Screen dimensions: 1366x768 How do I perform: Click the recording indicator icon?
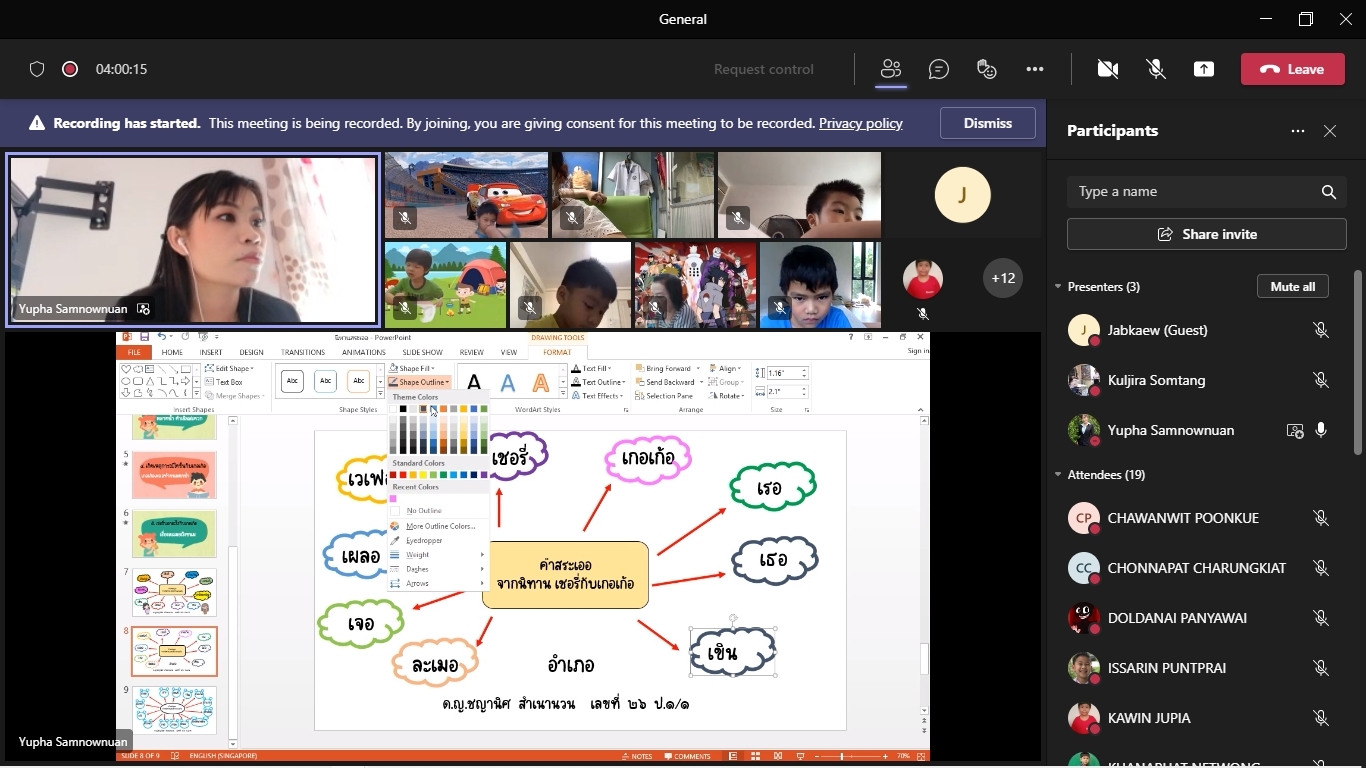tap(70, 69)
